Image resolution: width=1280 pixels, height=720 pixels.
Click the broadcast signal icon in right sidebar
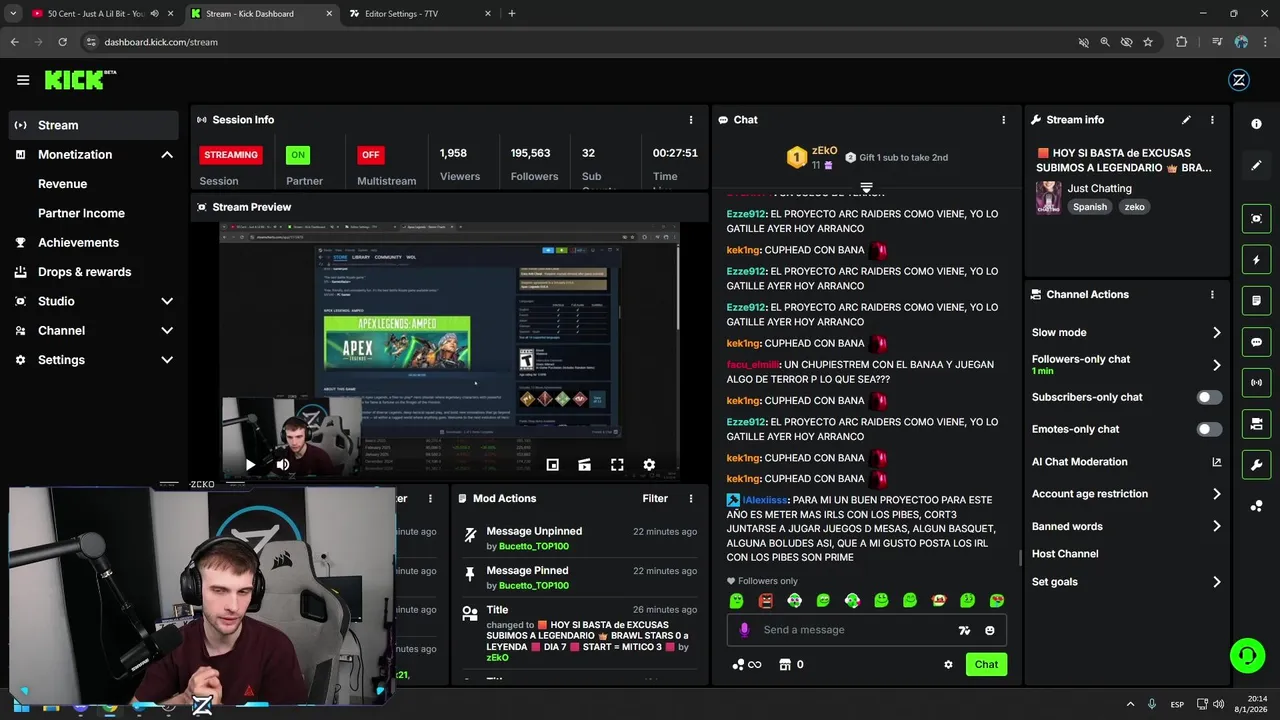(1256, 383)
